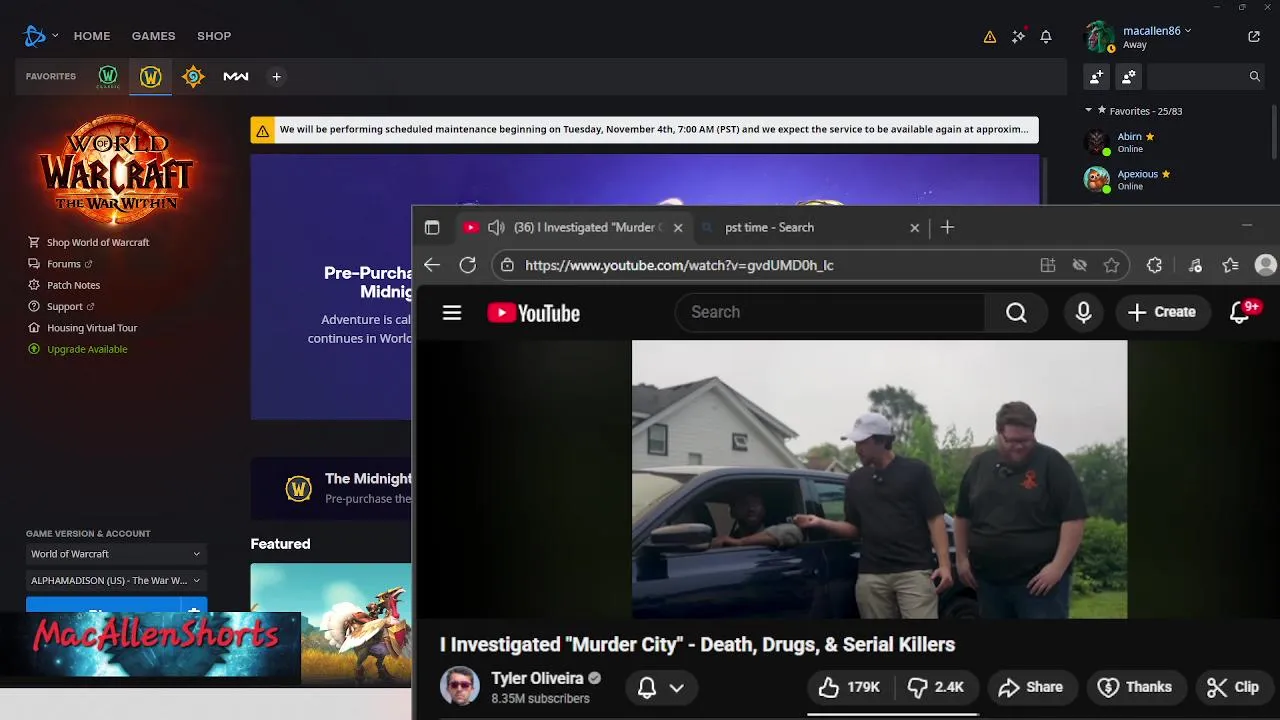The width and height of the screenshot is (1280, 720).
Task: Click the Thanks button
Action: [x=1135, y=687]
